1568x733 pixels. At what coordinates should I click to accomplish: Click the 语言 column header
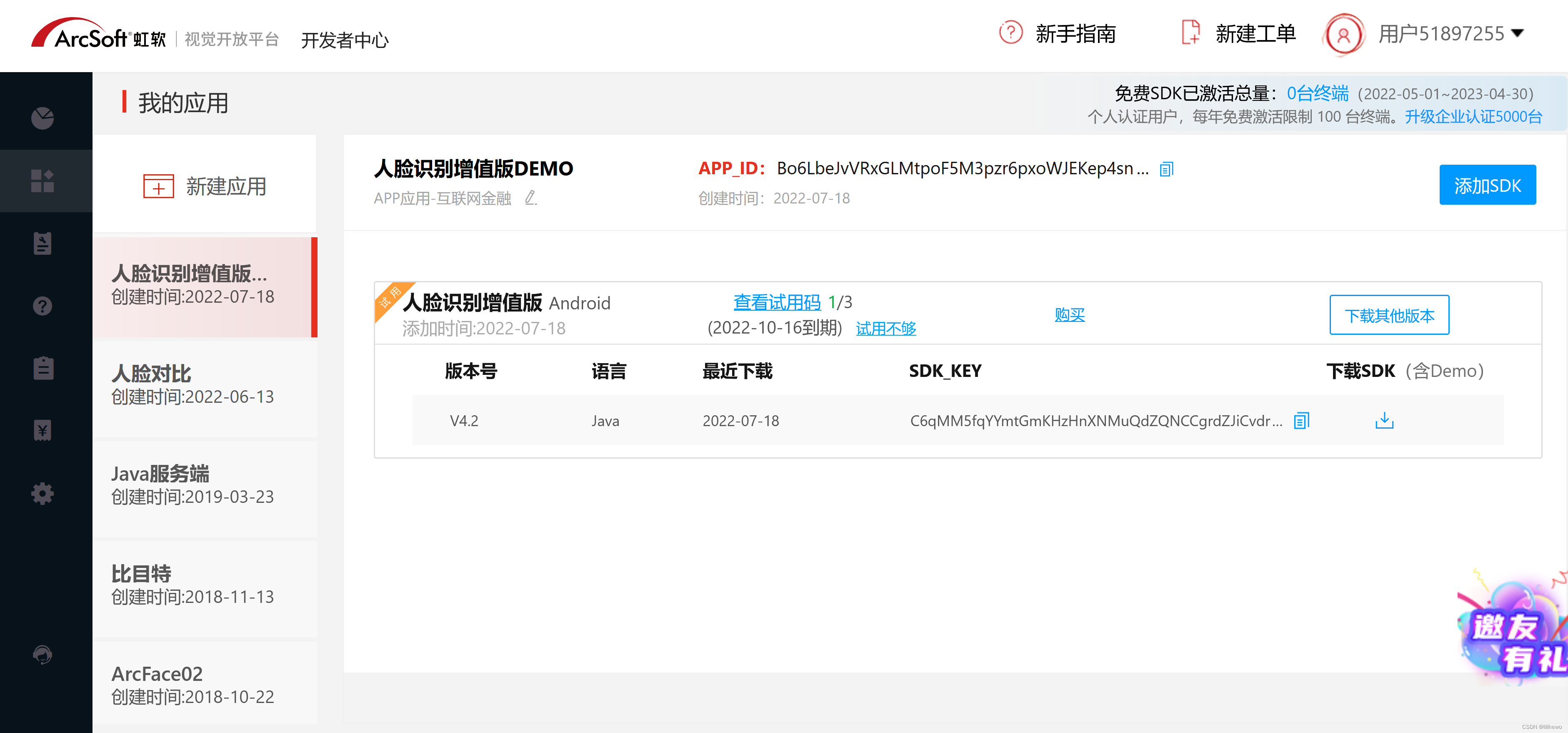609,371
